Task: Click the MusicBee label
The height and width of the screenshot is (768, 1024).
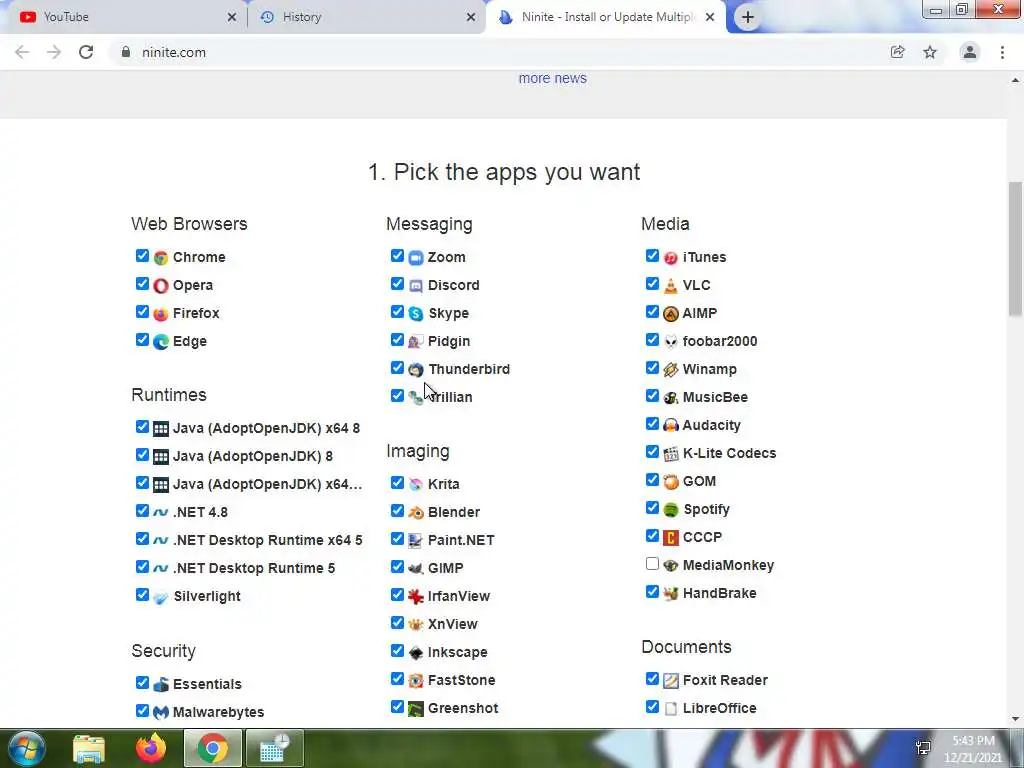Action: [x=715, y=397]
